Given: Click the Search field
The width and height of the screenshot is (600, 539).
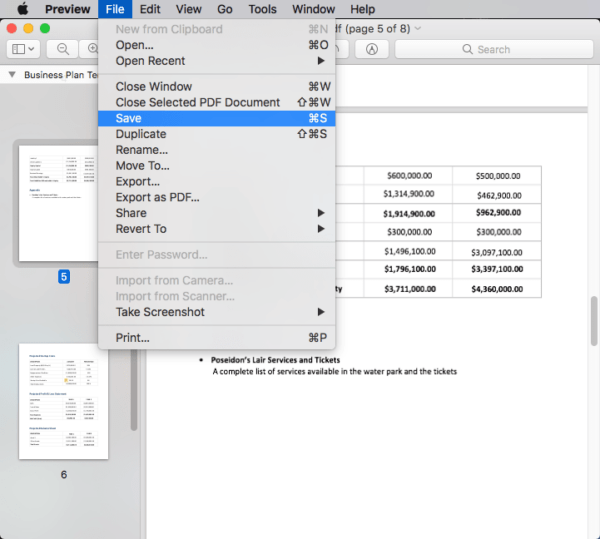Looking at the screenshot, I should [x=494, y=49].
